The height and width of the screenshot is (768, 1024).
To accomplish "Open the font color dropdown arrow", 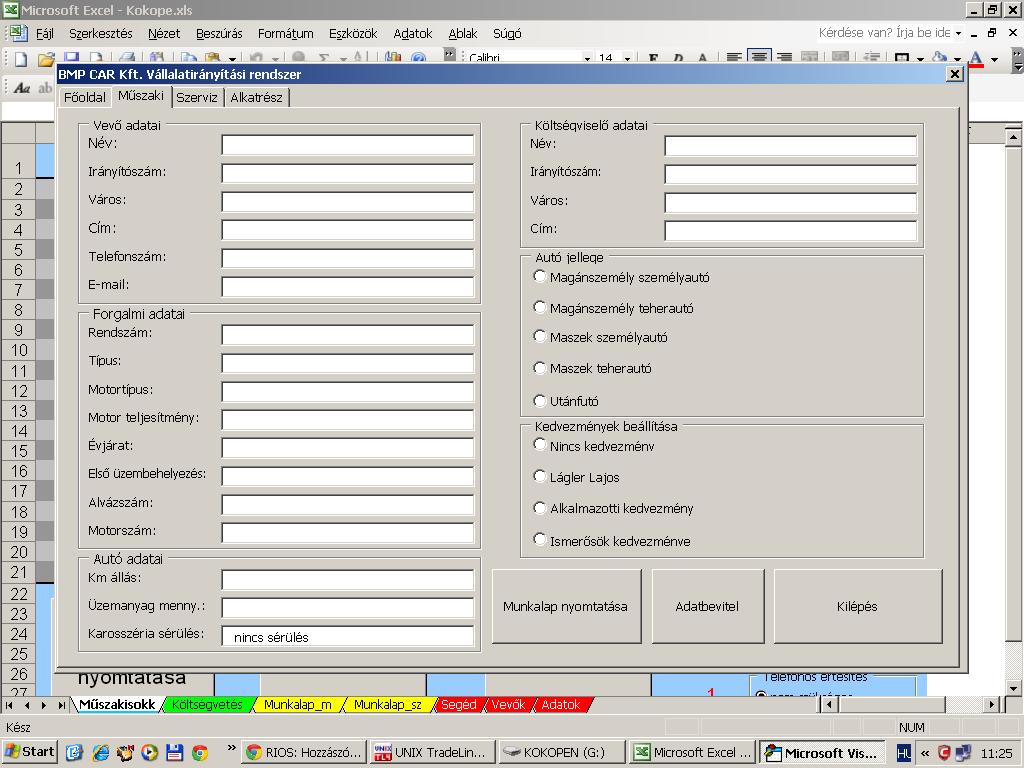I will (994, 59).
